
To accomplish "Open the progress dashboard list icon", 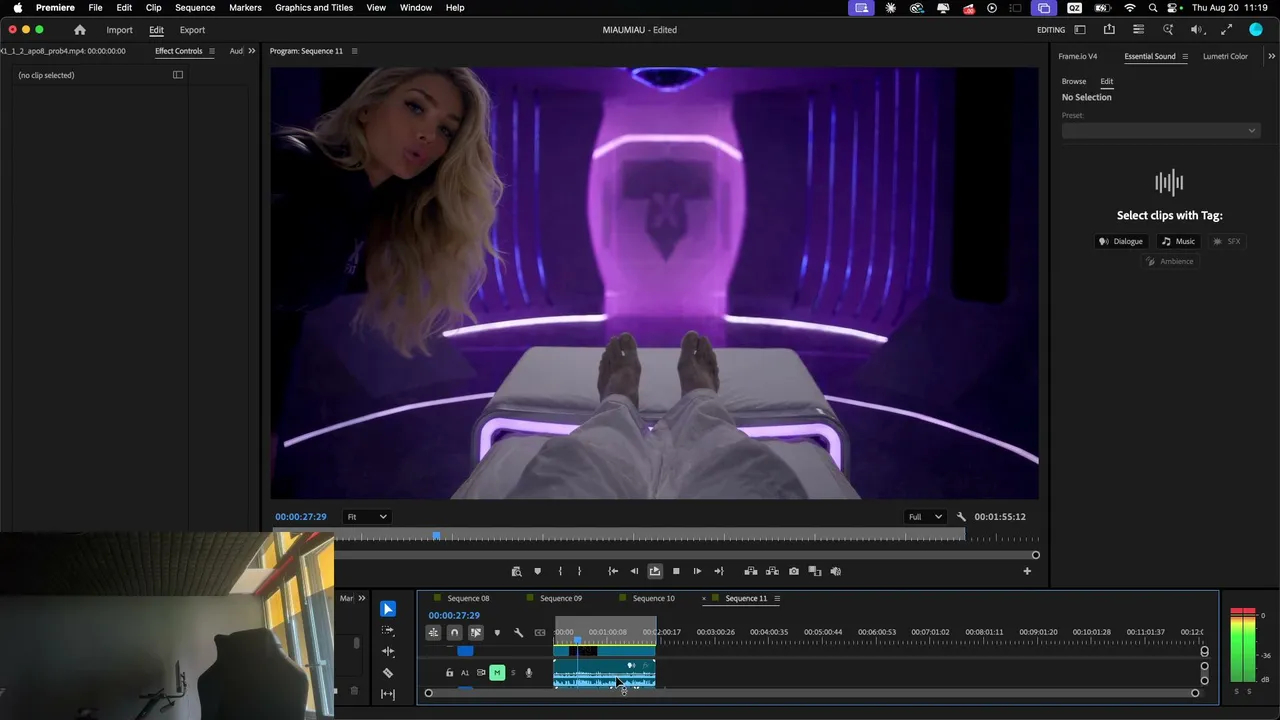I will pos(1138,30).
